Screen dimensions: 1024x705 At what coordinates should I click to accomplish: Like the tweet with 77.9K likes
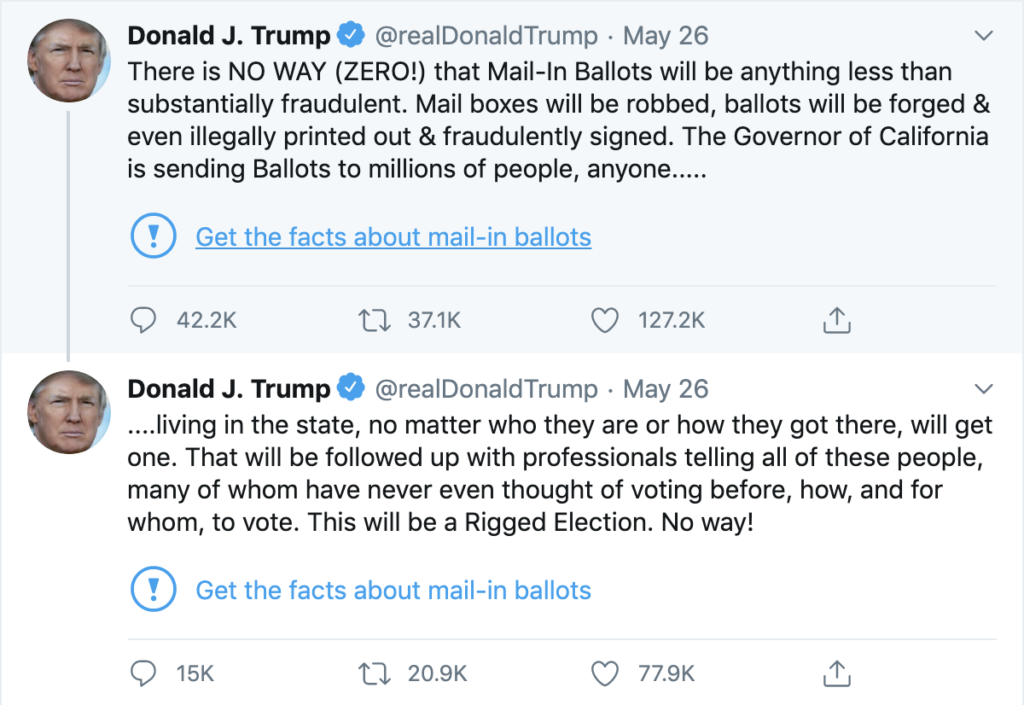605,673
